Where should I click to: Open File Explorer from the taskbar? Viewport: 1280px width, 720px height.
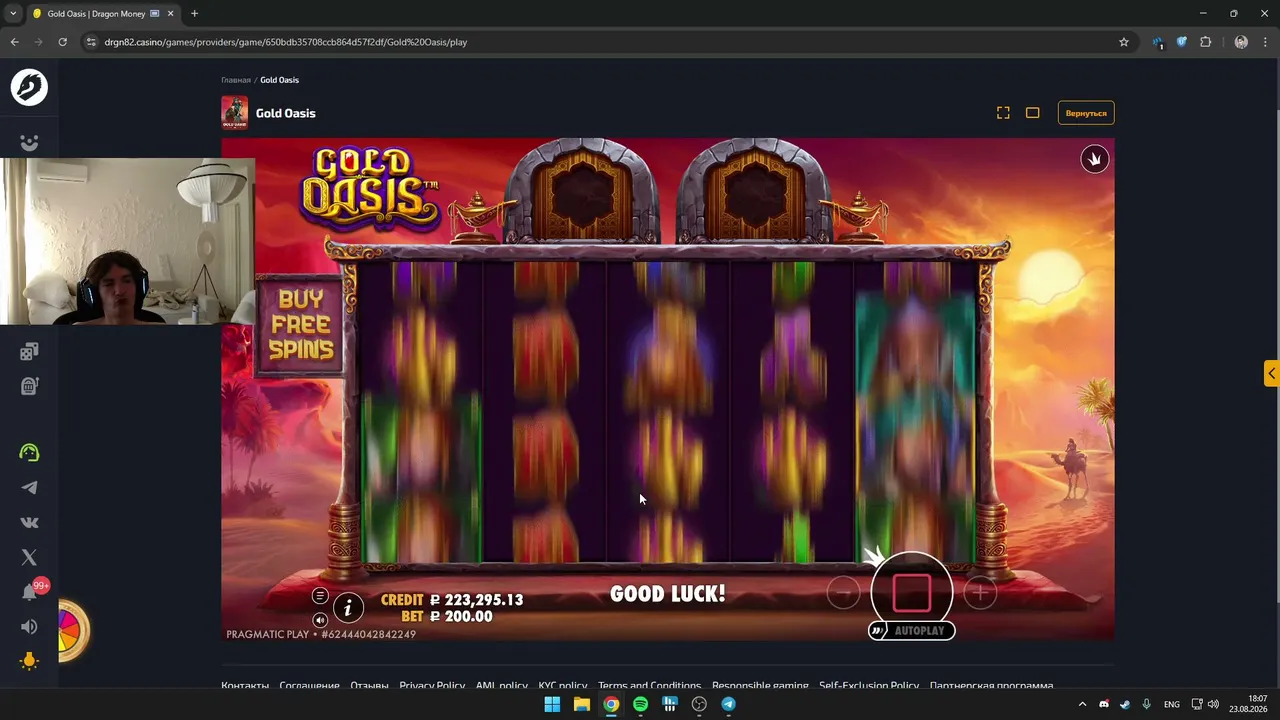(x=581, y=704)
